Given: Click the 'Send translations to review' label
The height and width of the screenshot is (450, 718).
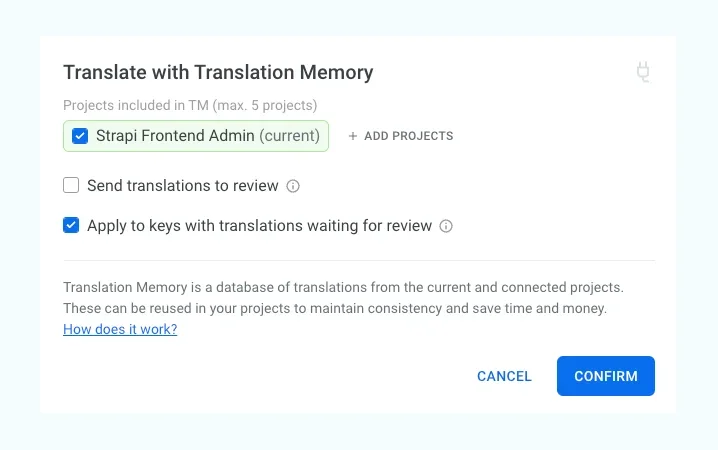Looking at the screenshot, I should [182, 186].
